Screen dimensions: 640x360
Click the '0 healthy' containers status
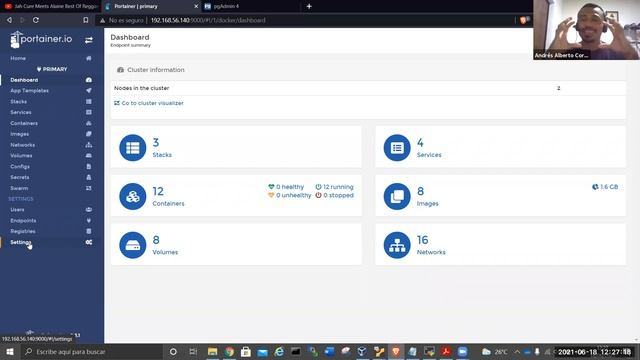pos(286,187)
